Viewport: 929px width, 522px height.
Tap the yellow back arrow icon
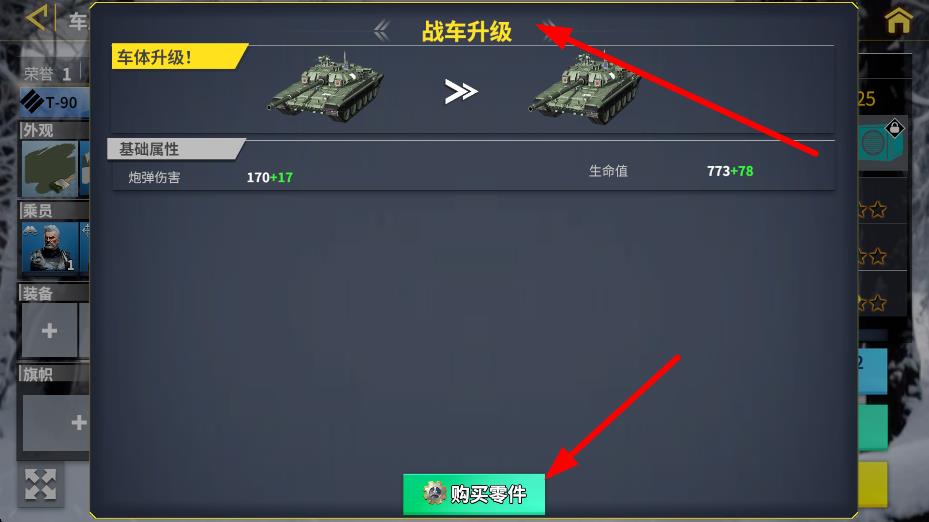[x=36, y=18]
